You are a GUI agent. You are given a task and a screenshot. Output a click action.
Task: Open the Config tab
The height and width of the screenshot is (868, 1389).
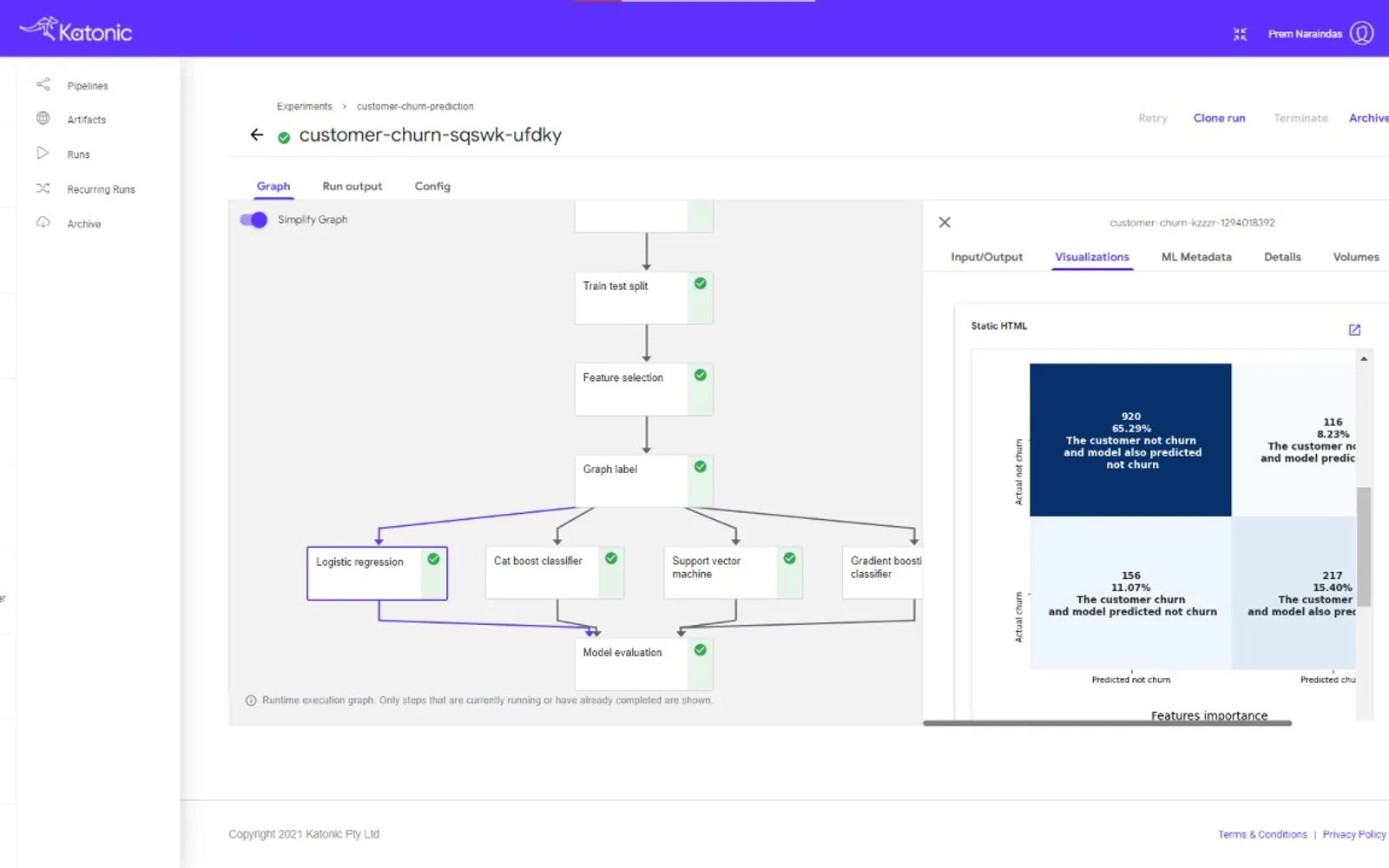pyautogui.click(x=432, y=186)
